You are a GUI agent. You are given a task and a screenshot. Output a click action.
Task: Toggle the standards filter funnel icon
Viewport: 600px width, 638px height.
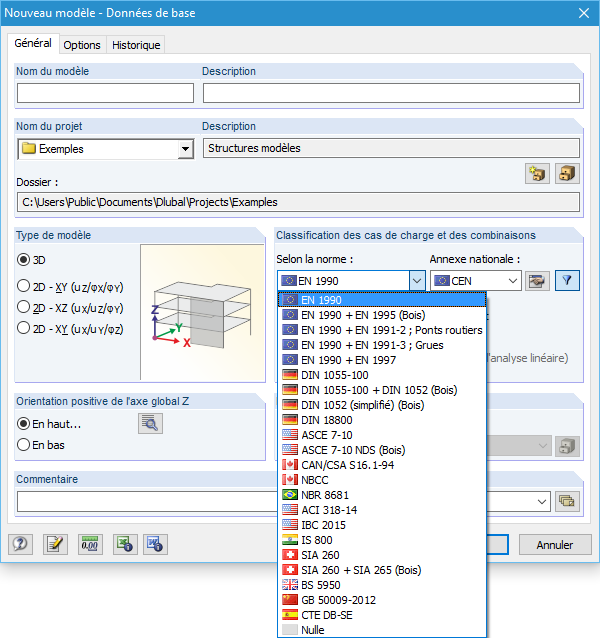point(567,281)
